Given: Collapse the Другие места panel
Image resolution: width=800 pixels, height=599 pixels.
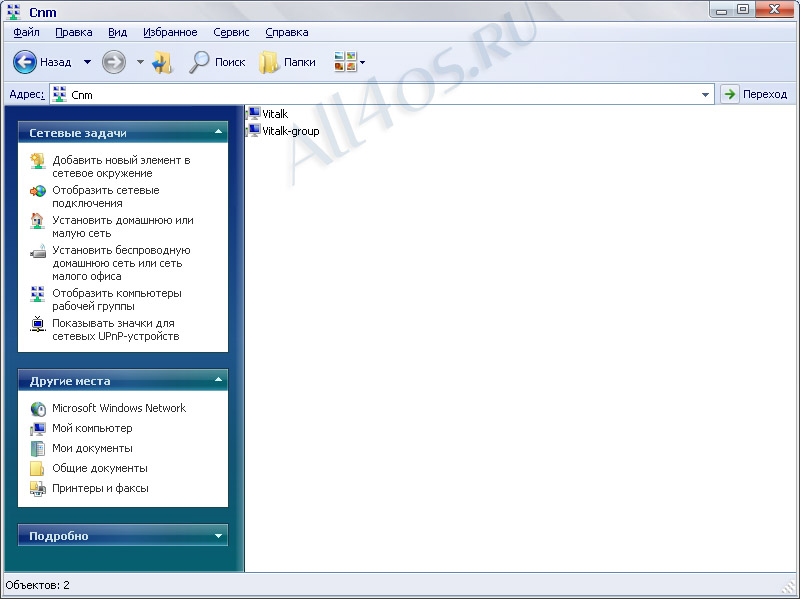Looking at the screenshot, I should tap(218, 380).
